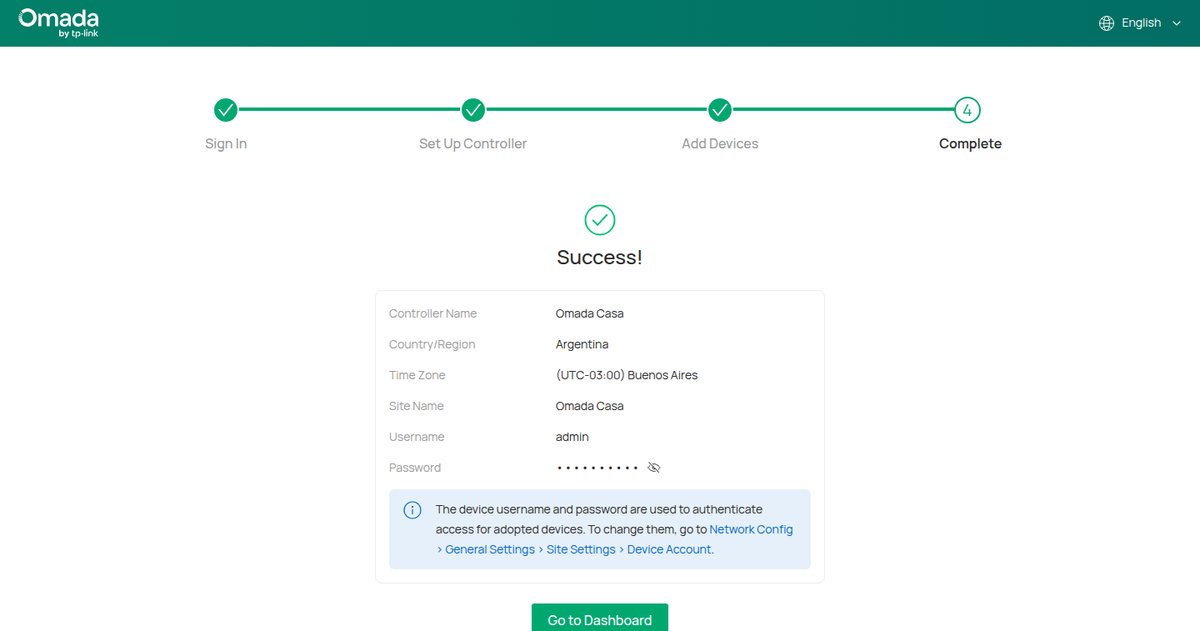Click the Complete step label
Image resolution: width=1200 pixels, height=631 pixels.
click(x=970, y=144)
